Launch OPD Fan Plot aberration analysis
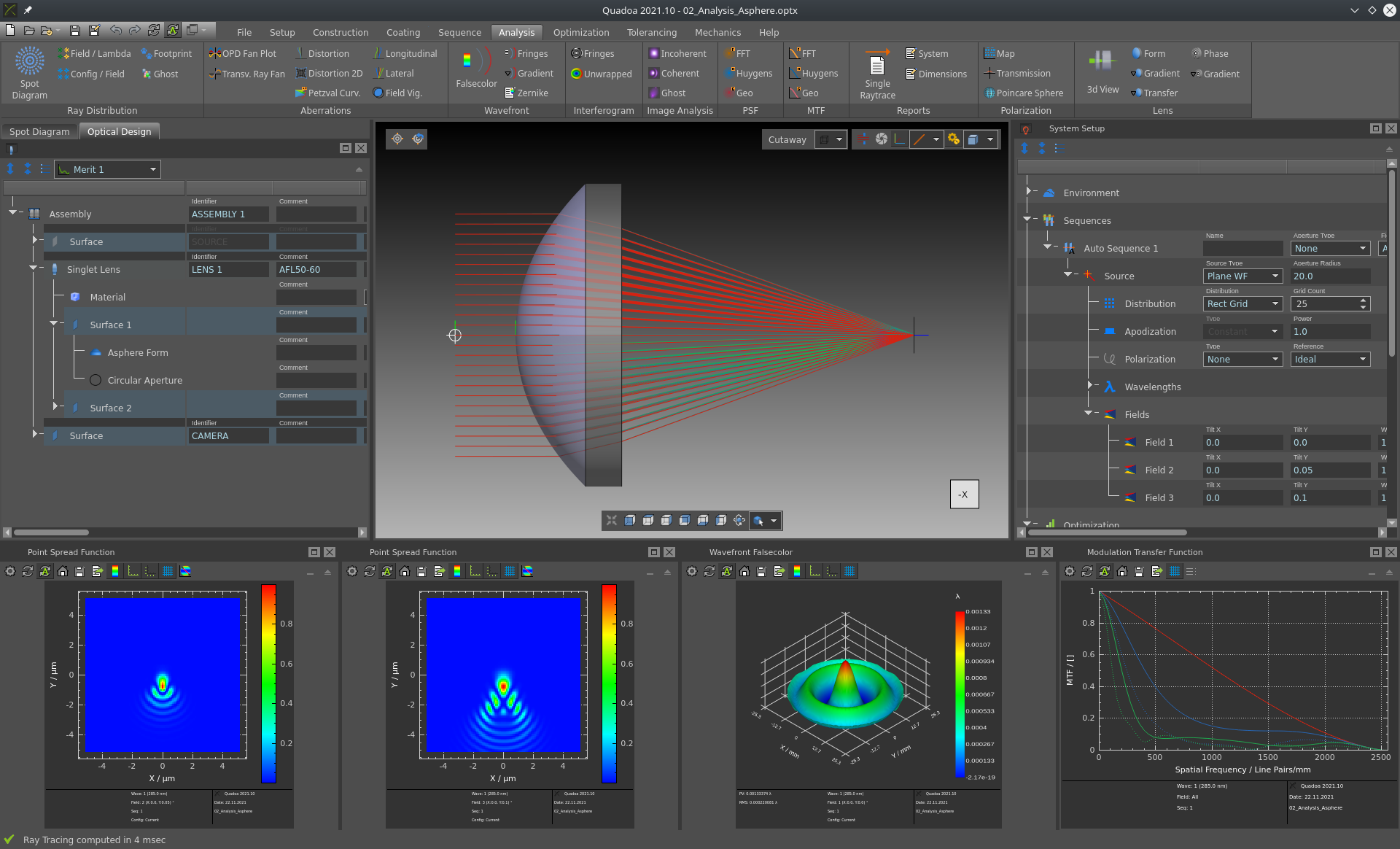This screenshot has width=1400, height=849. click(x=243, y=53)
